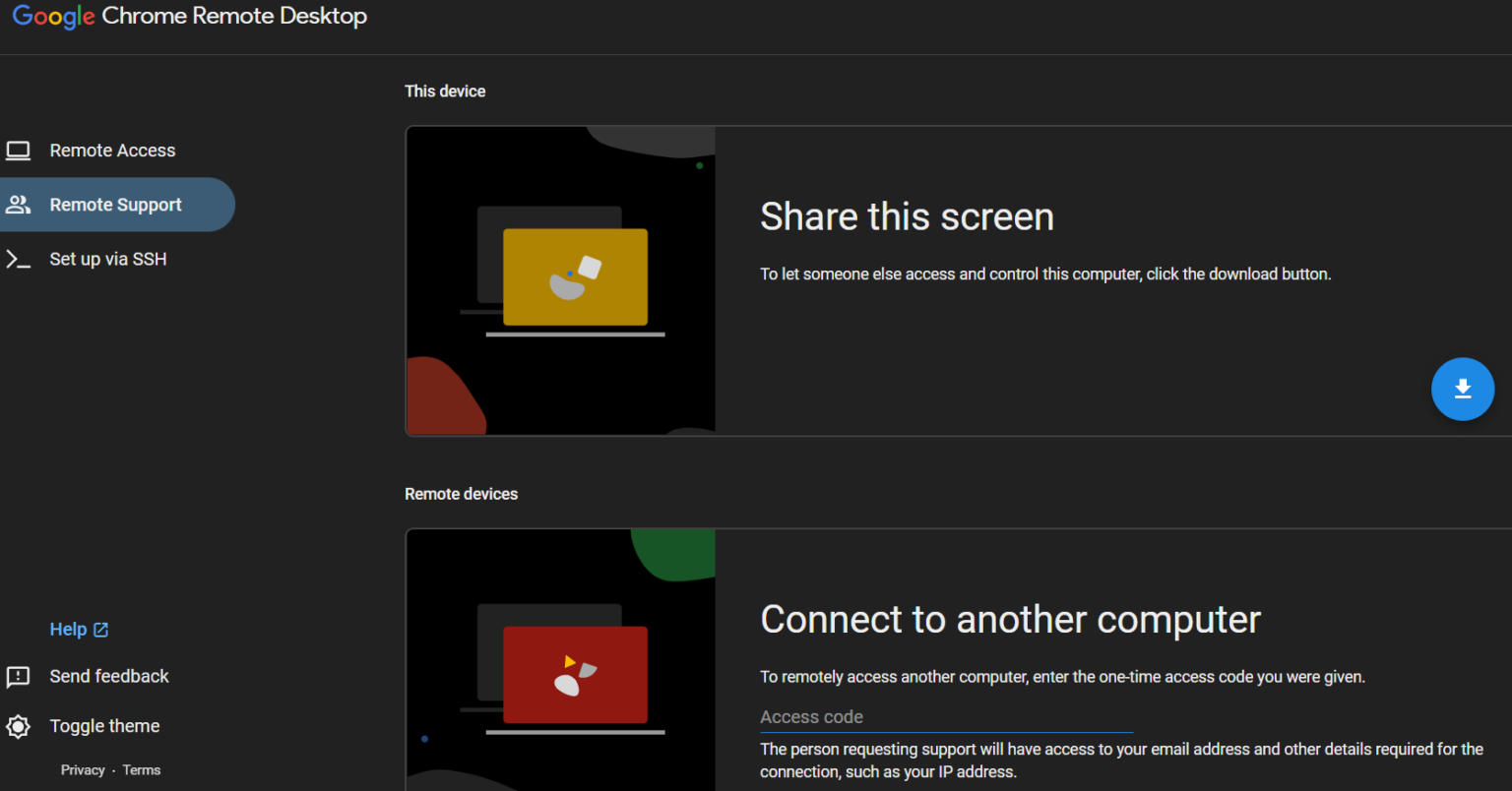This screenshot has width=1512, height=791.
Task: Click the Google logo in the header
Action: (53, 17)
